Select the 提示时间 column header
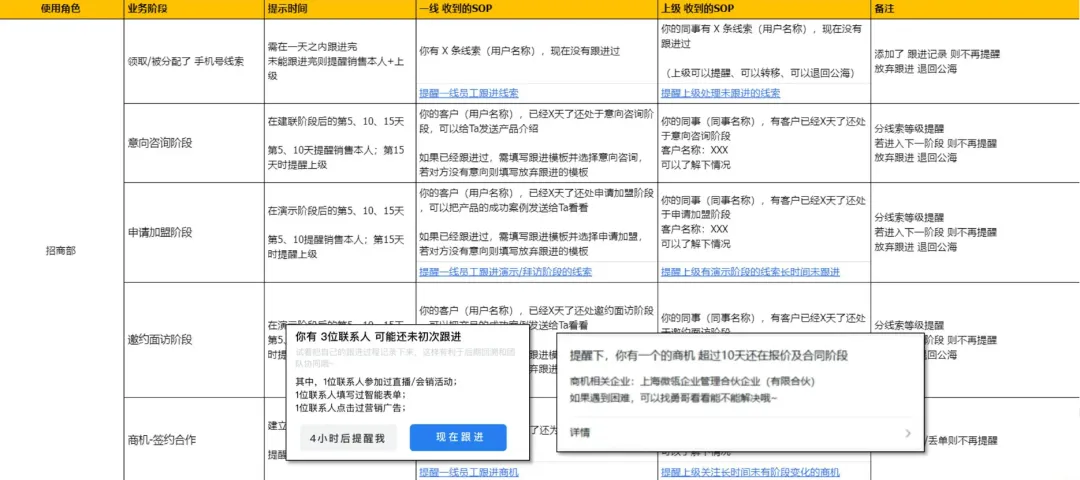The height and width of the screenshot is (480, 1080). coord(288,8)
